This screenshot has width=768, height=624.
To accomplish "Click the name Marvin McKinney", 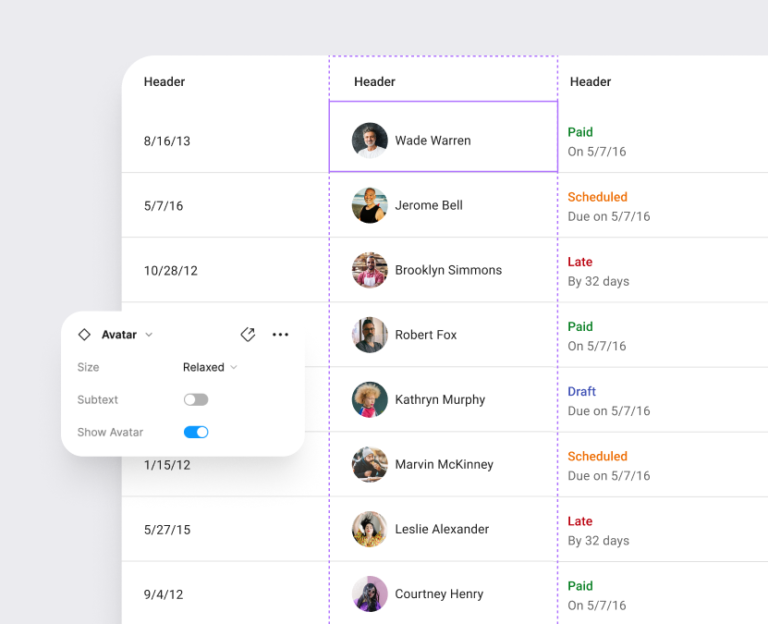I will [x=444, y=464].
